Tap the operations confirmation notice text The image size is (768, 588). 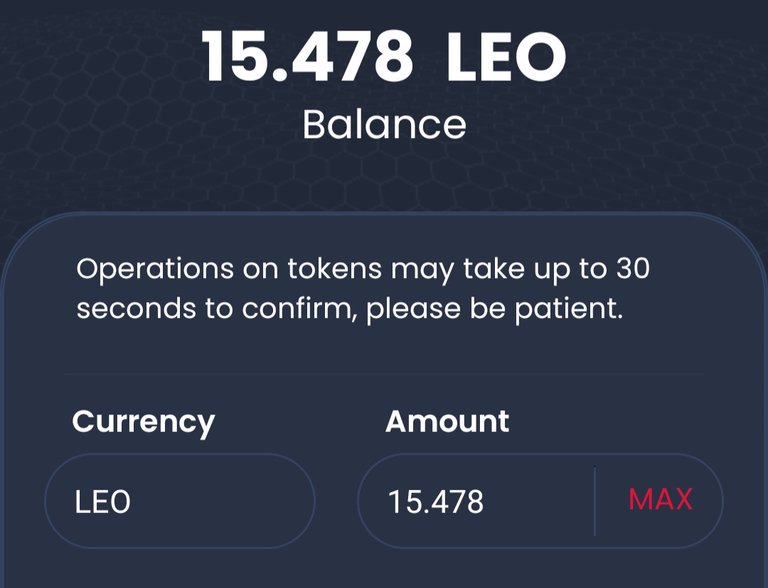(363, 289)
